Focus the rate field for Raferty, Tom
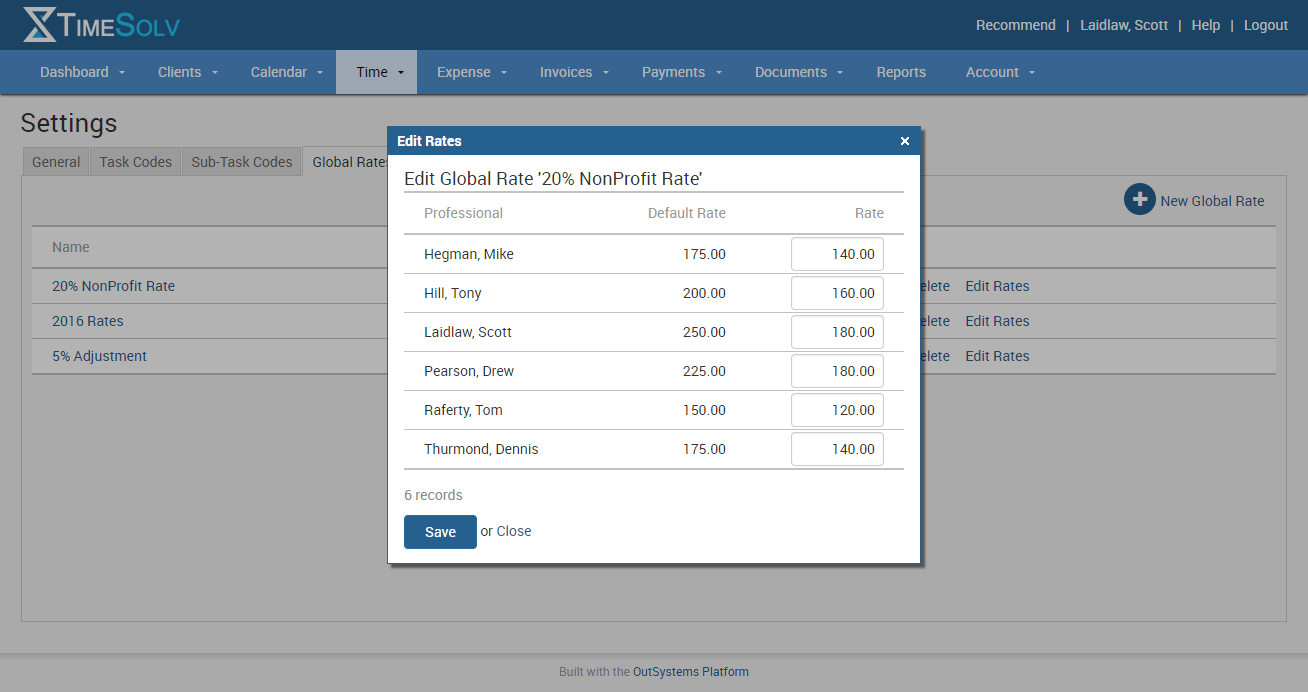Screen dimensions: 1308x692 click(x=837, y=410)
